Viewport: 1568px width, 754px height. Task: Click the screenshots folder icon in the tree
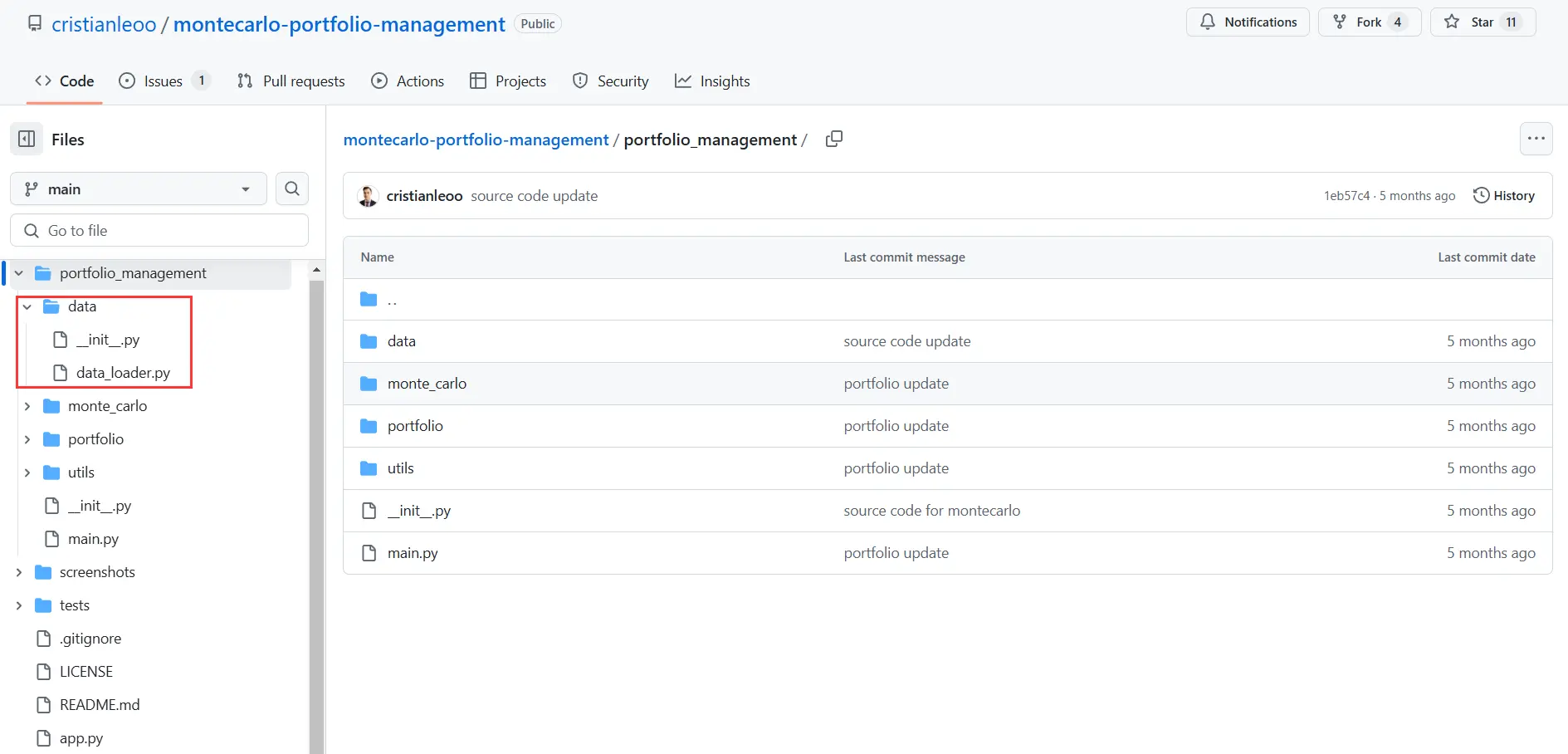pos(43,572)
